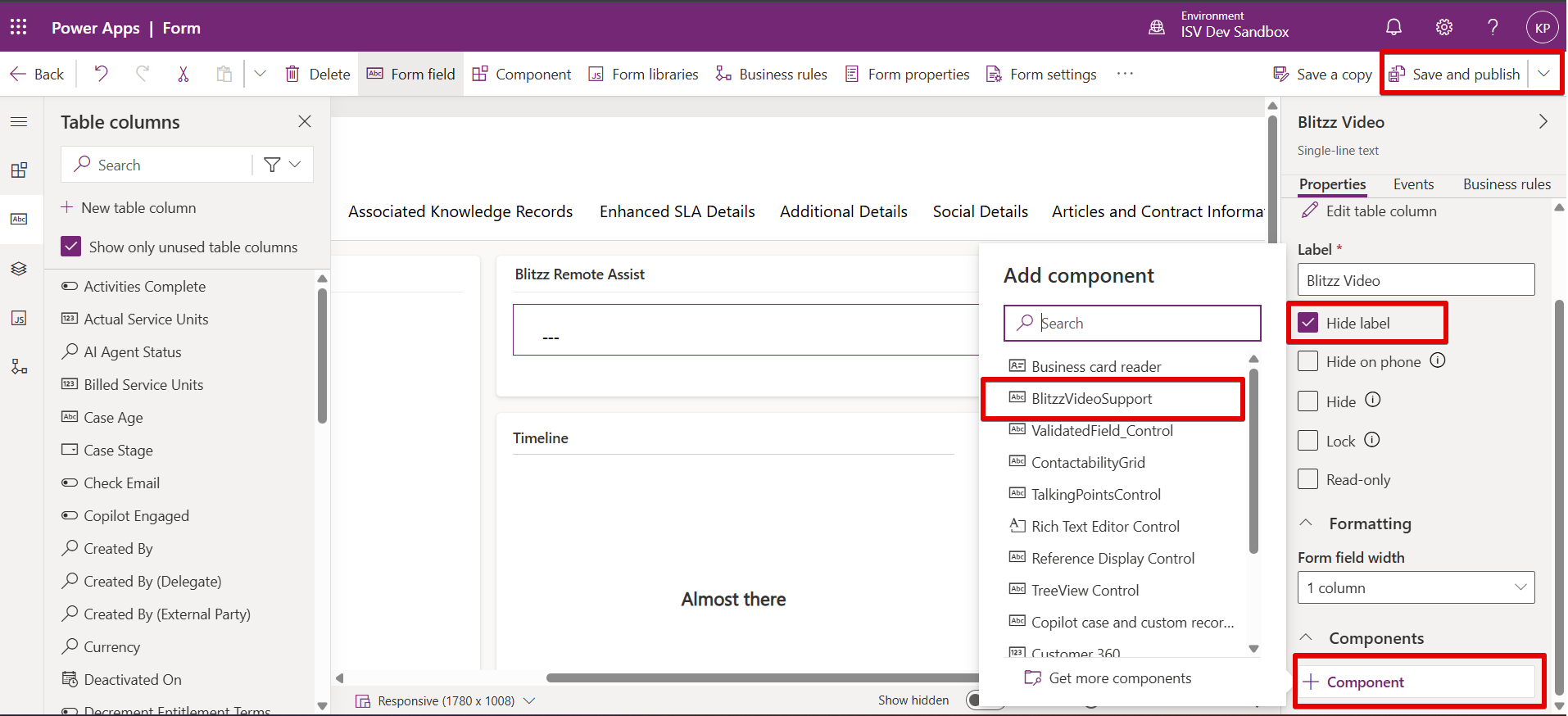
Task: Click the Redo icon
Action: (142, 74)
